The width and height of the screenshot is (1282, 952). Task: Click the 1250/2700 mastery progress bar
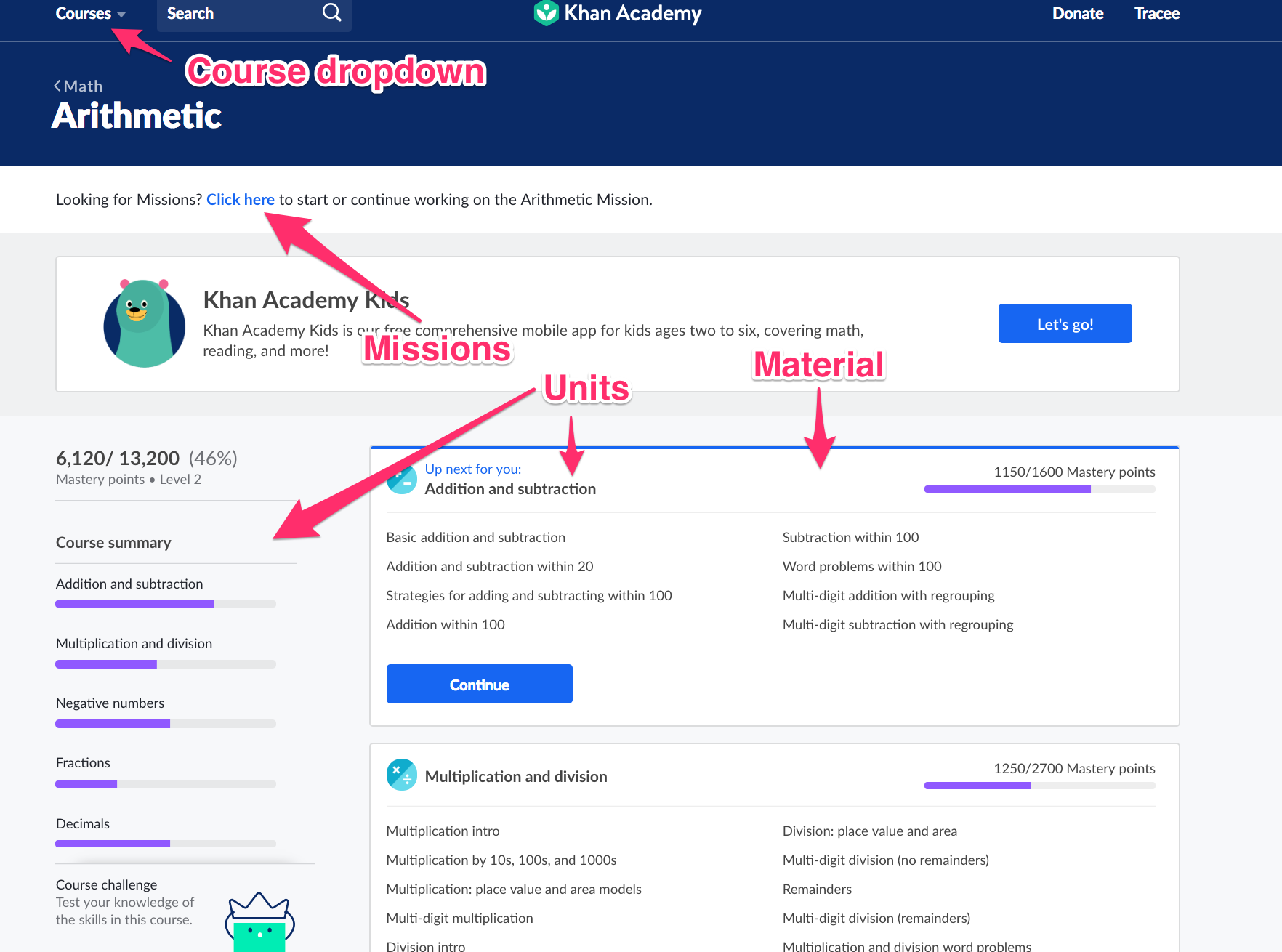point(1039,786)
